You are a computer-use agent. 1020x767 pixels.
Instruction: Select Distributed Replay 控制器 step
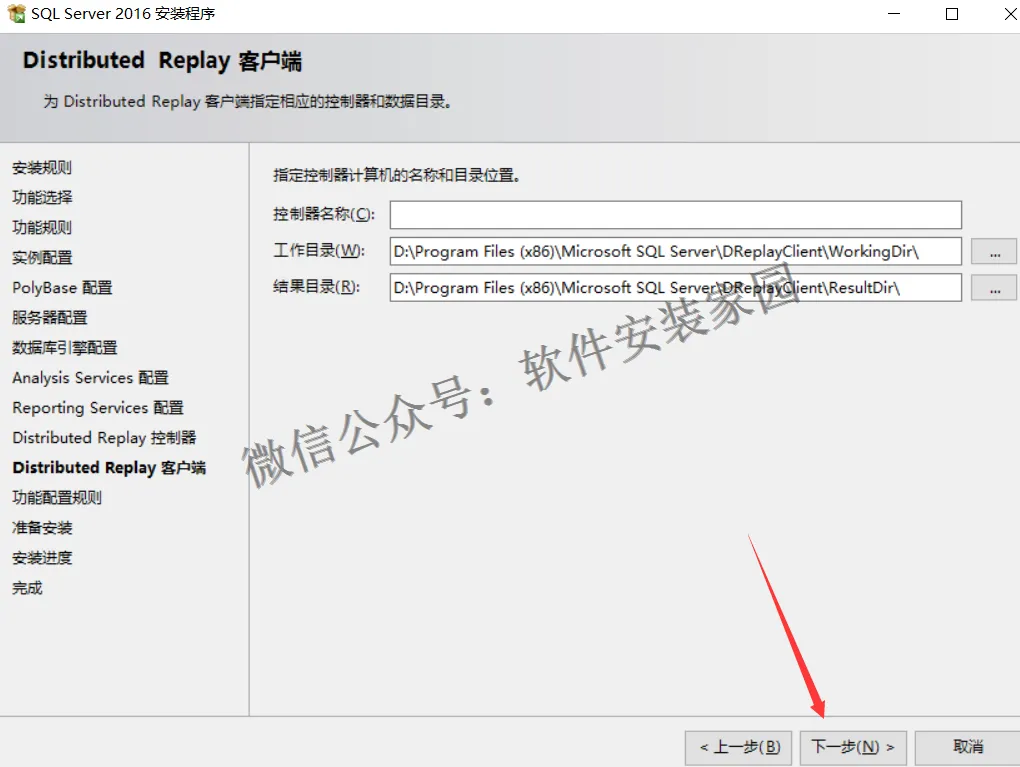coord(104,437)
